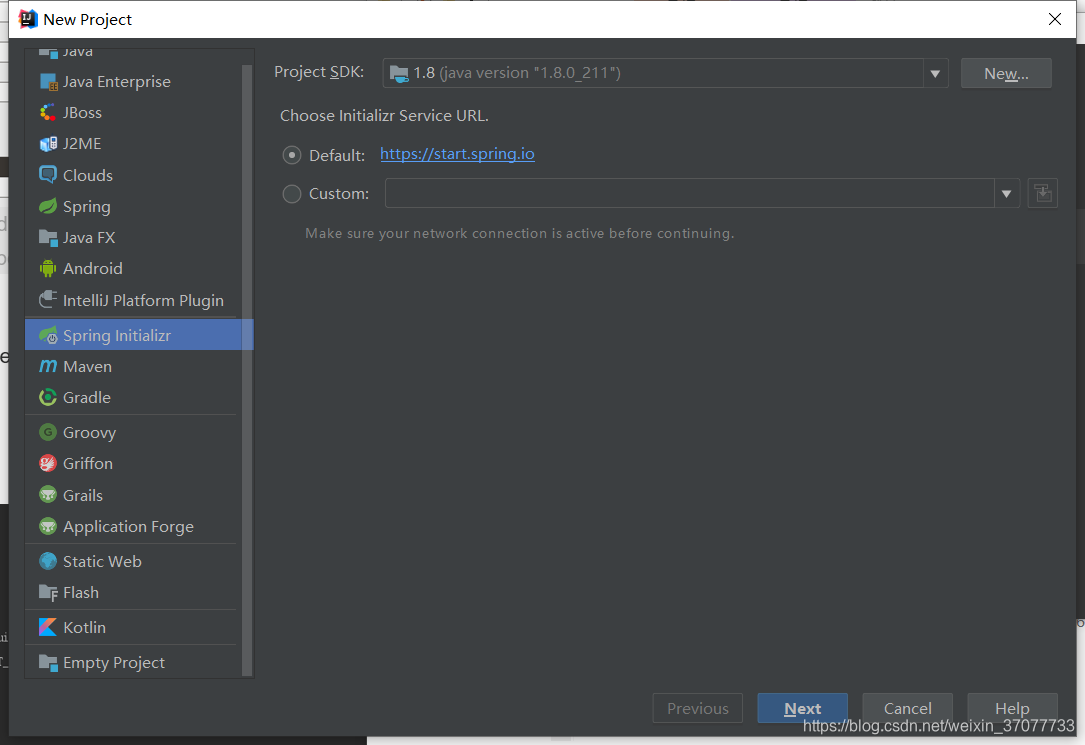Select Groovy label in the list
Screen dimensions: 1085x745
[x=89, y=432]
